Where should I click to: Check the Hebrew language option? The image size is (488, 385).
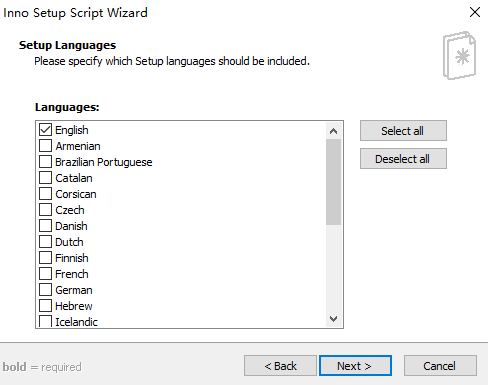45,306
